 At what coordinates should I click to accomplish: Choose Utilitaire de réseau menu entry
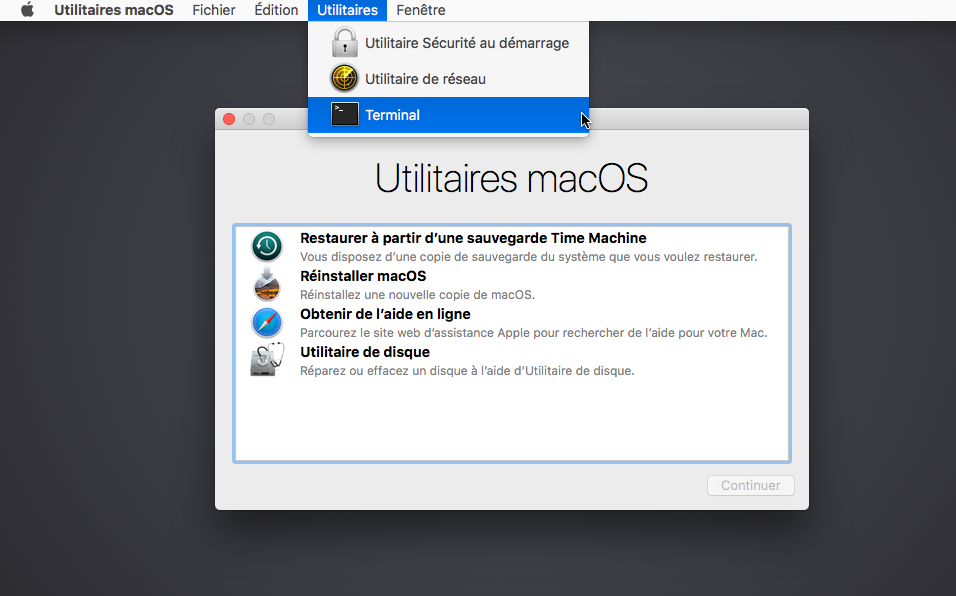(x=448, y=79)
